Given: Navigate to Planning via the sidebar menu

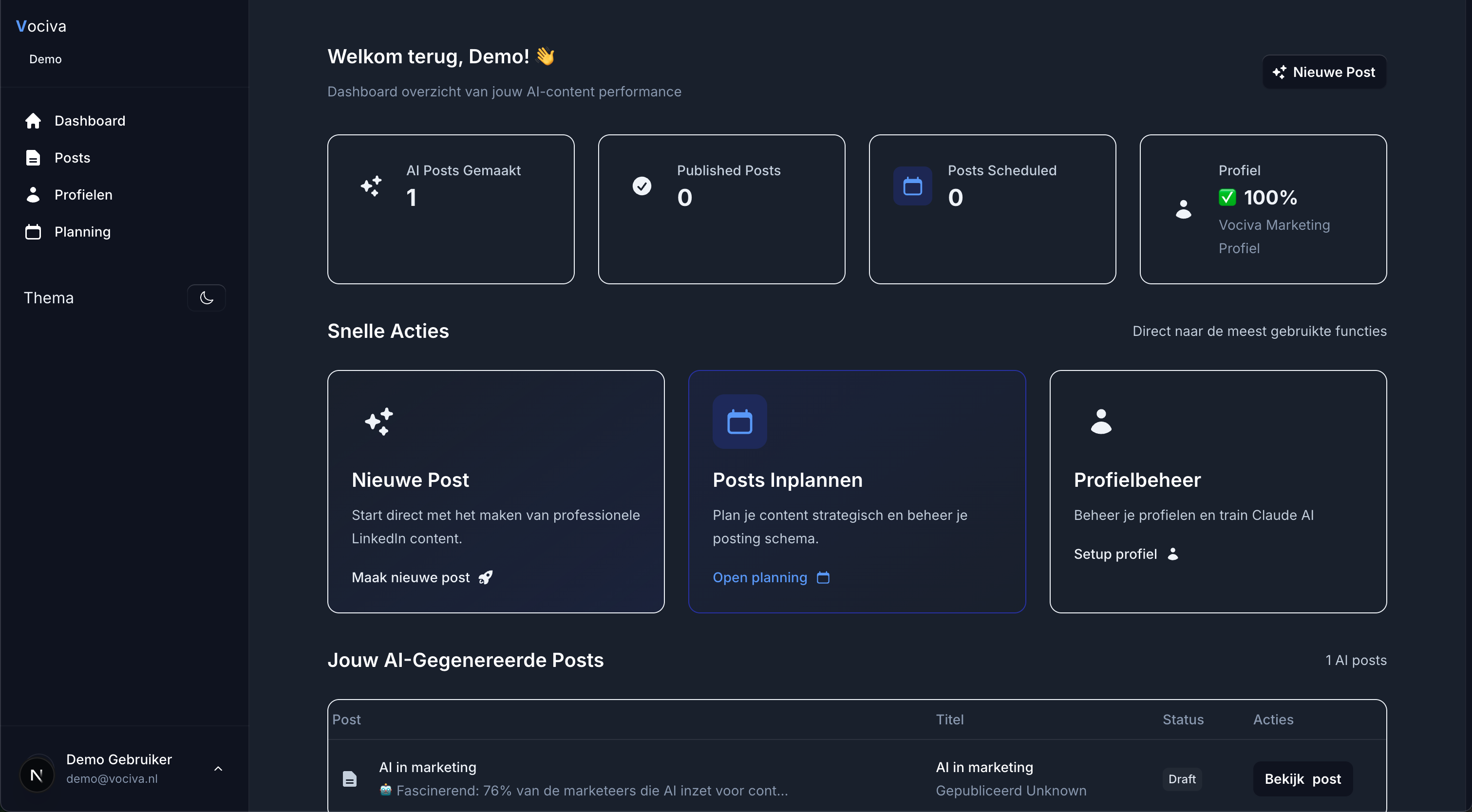Looking at the screenshot, I should click(82, 231).
